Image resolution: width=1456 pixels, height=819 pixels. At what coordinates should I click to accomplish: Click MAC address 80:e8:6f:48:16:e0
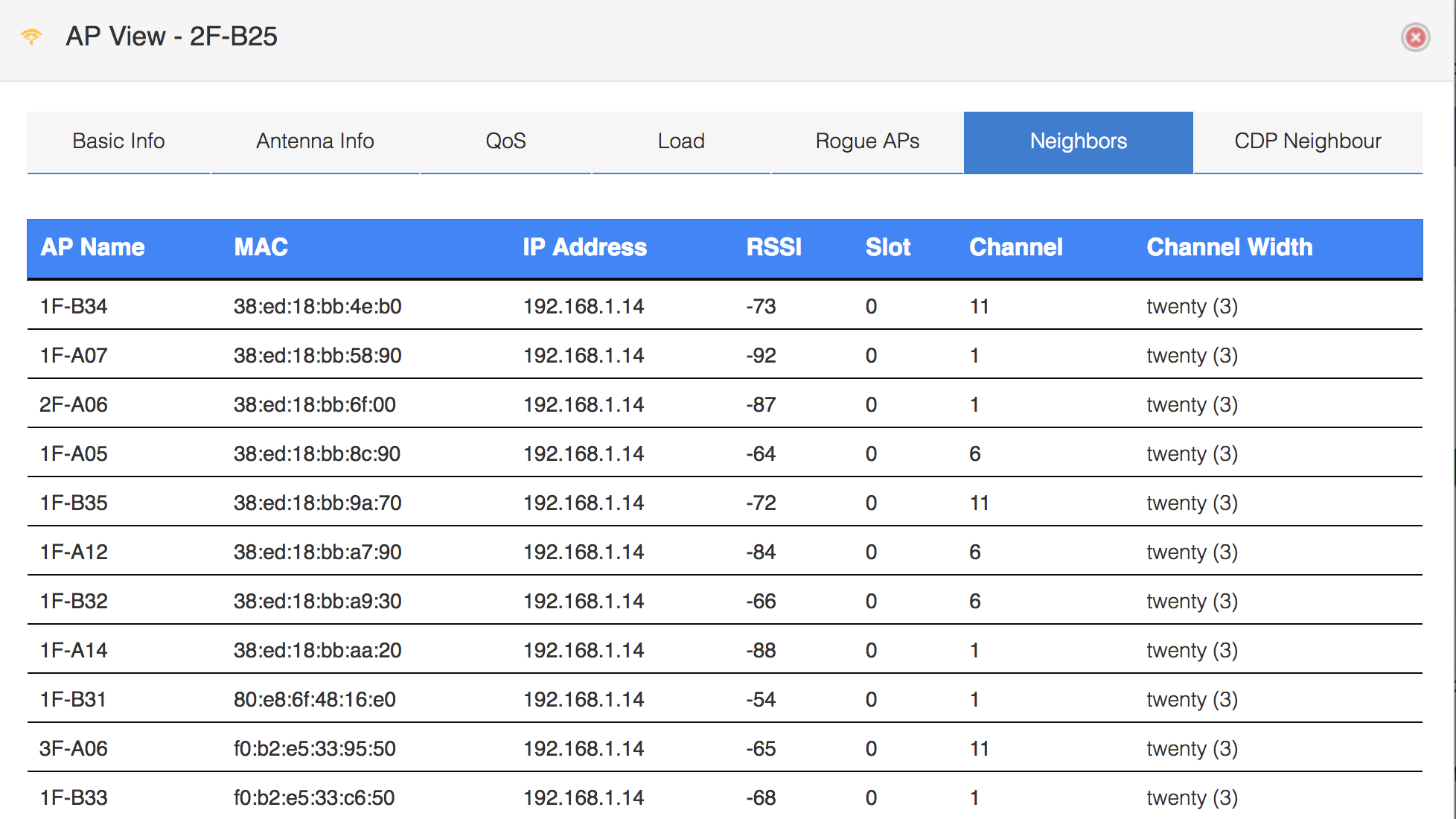click(x=315, y=699)
